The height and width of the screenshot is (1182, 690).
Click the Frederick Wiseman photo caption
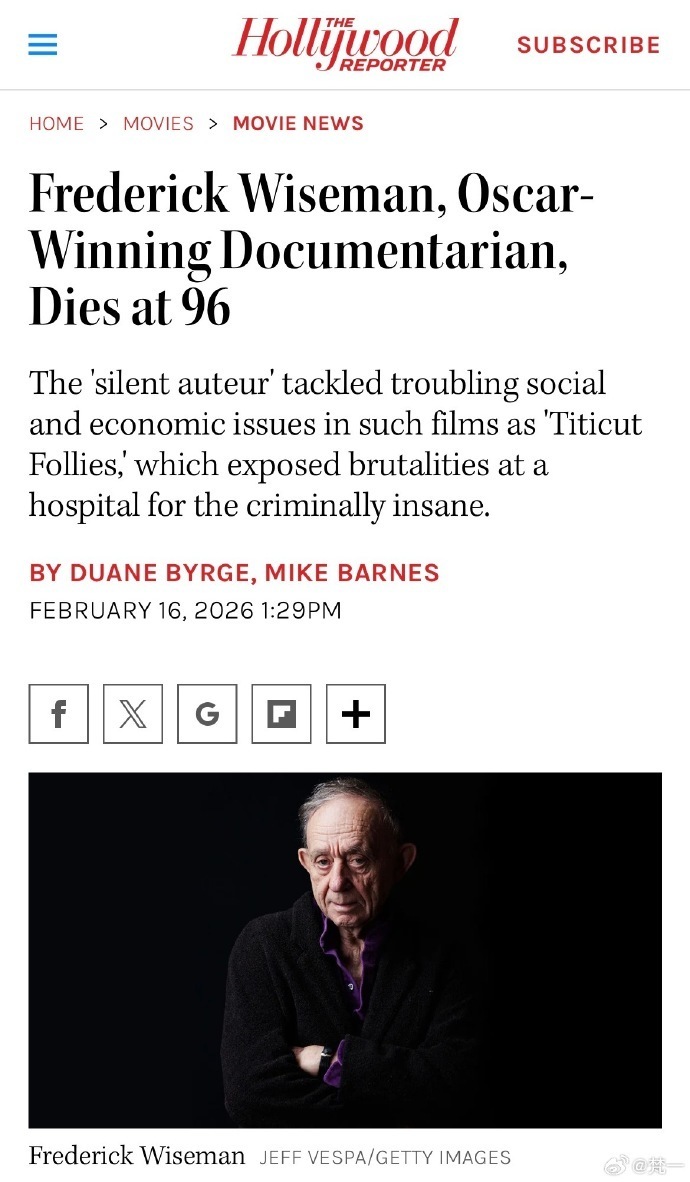tap(137, 1156)
